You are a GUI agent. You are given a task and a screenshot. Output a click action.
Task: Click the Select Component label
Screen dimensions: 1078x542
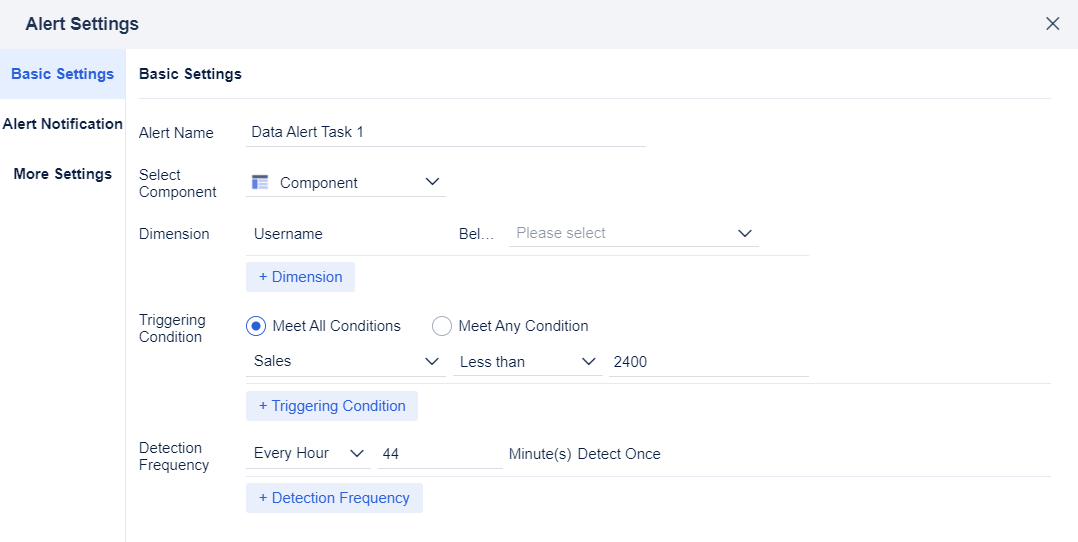pos(177,183)
